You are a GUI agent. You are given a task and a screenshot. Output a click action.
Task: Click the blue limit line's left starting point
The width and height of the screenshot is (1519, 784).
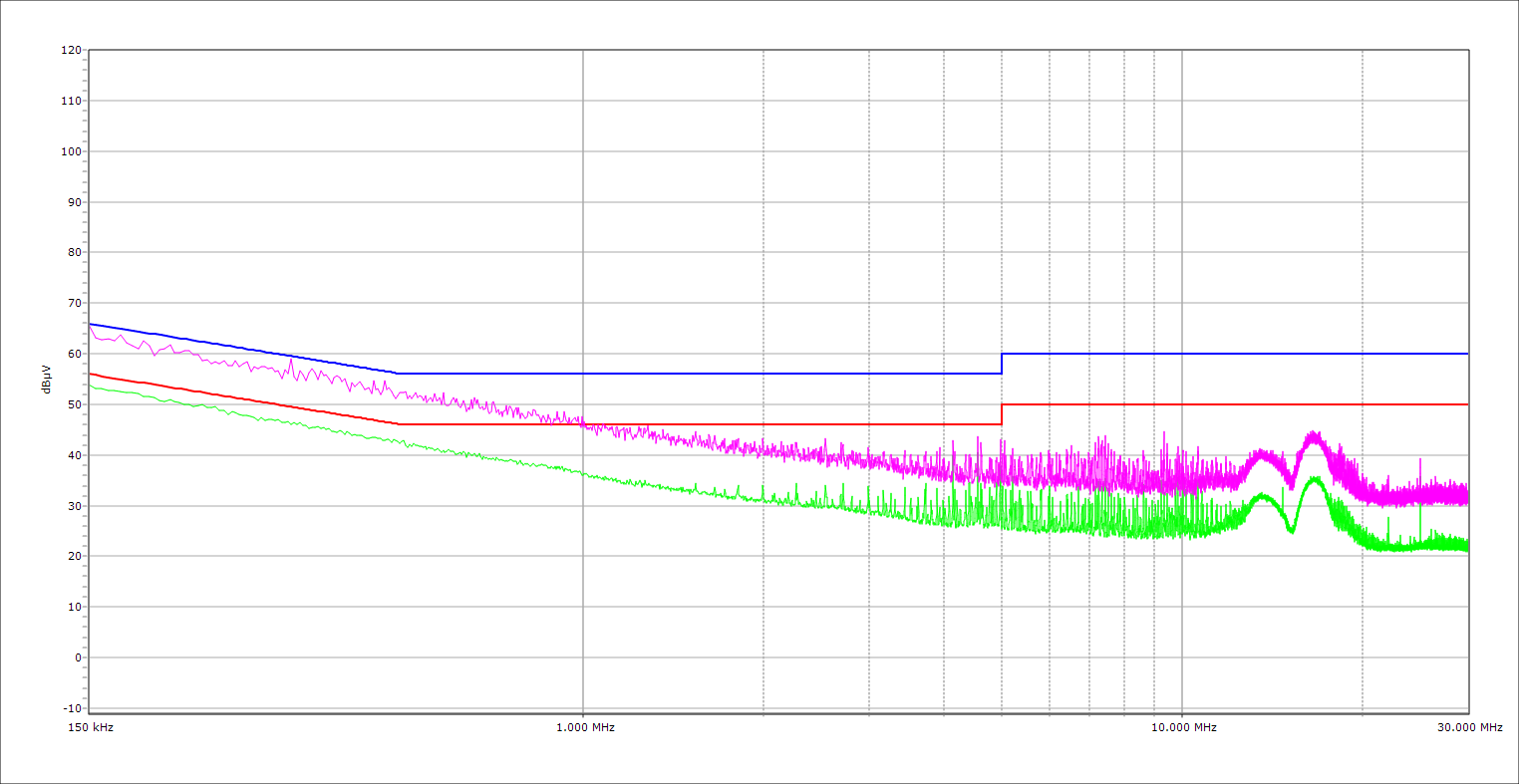click(x=90, y=324)
